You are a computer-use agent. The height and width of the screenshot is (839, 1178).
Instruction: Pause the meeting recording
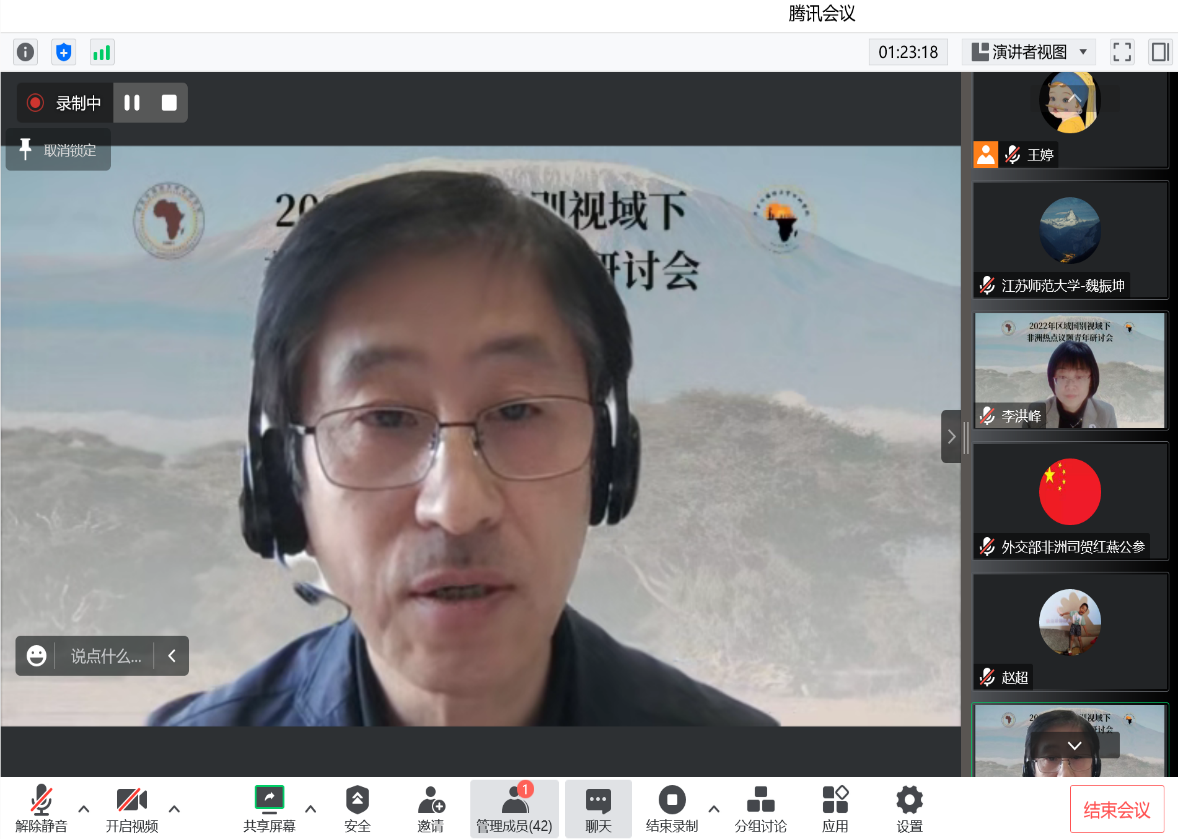click(x=132, y=102)
